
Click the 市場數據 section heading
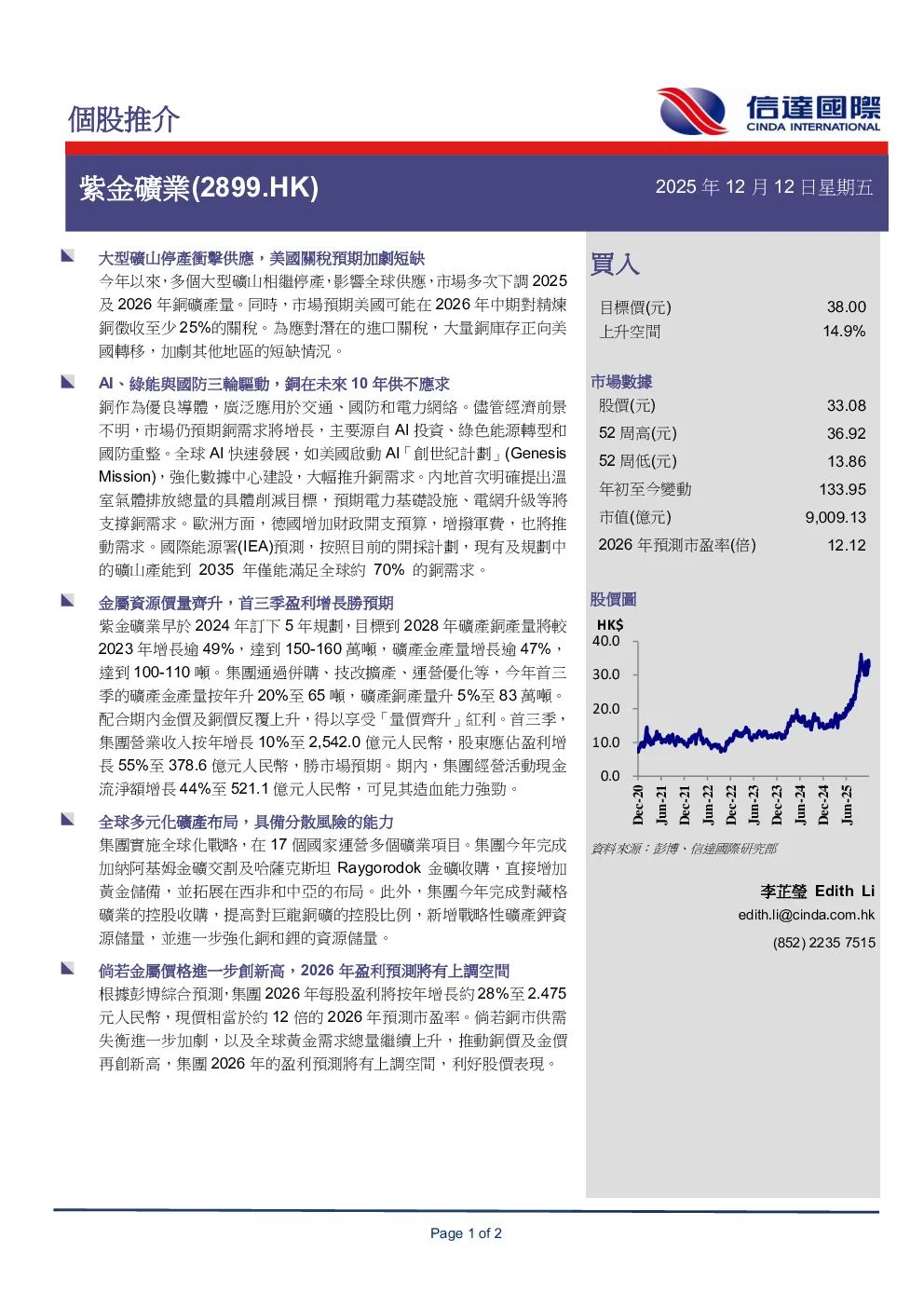coord(621,382)
